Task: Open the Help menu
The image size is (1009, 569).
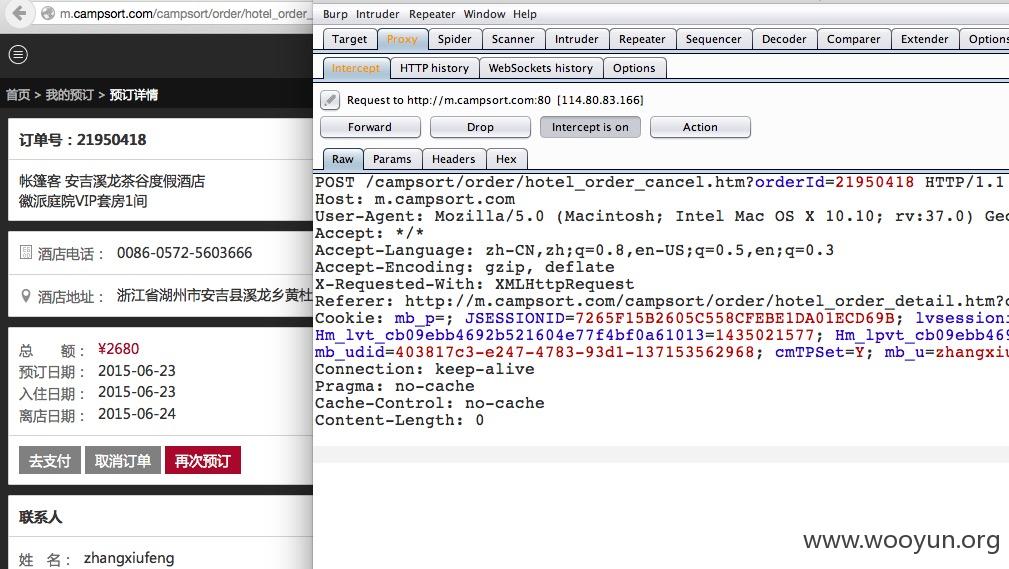Action: click(x=524, y=14)
